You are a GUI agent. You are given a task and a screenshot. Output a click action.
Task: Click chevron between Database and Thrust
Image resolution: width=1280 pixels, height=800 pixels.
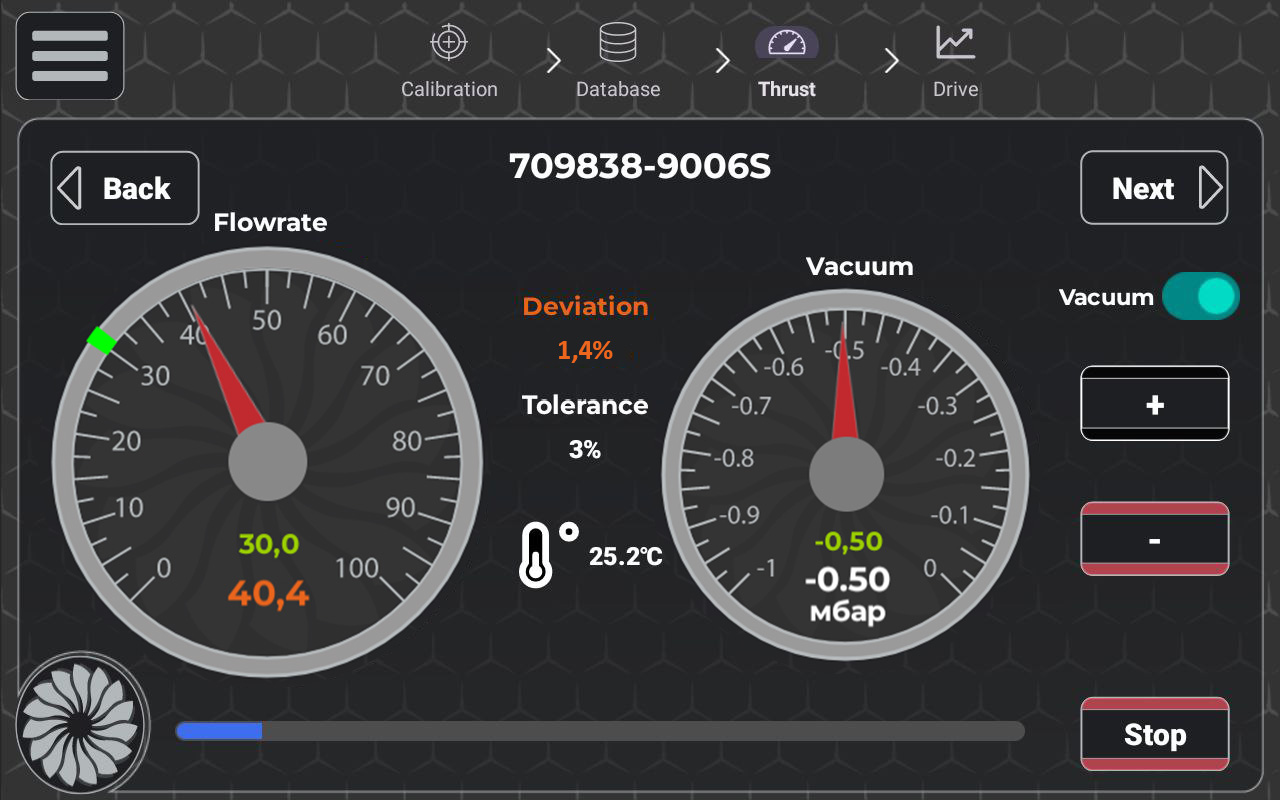tap(722, 62)
